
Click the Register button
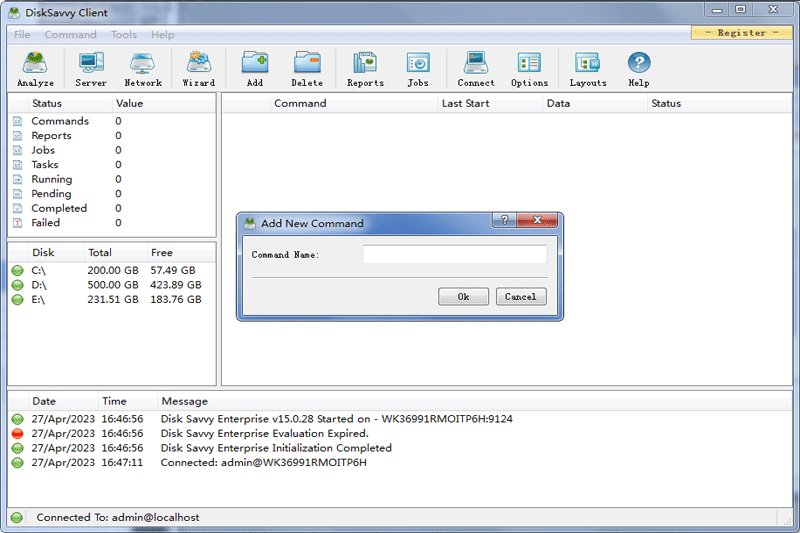tap(741, 33)
